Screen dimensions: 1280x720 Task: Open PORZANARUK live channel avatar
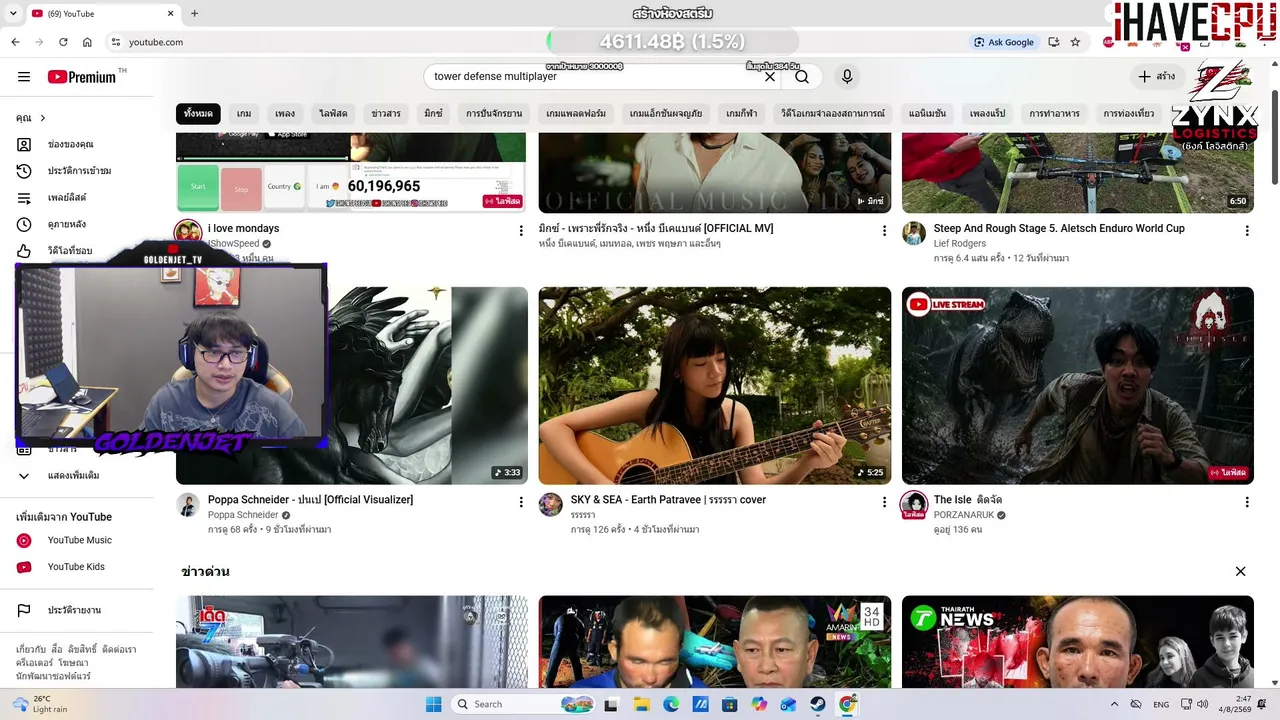coord(914,504)
